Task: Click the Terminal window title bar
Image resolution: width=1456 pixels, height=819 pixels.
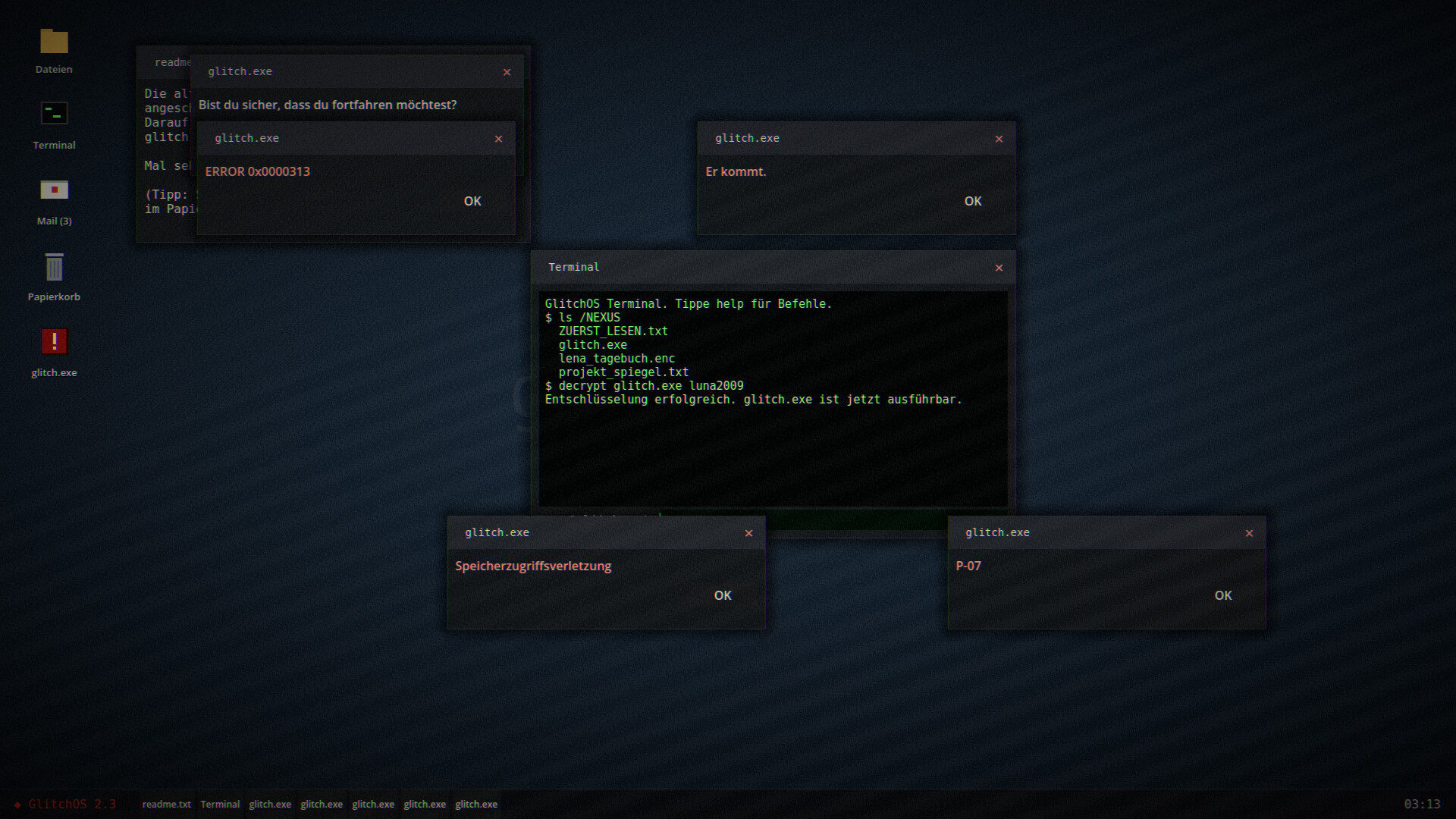Action: coord(773,268)
